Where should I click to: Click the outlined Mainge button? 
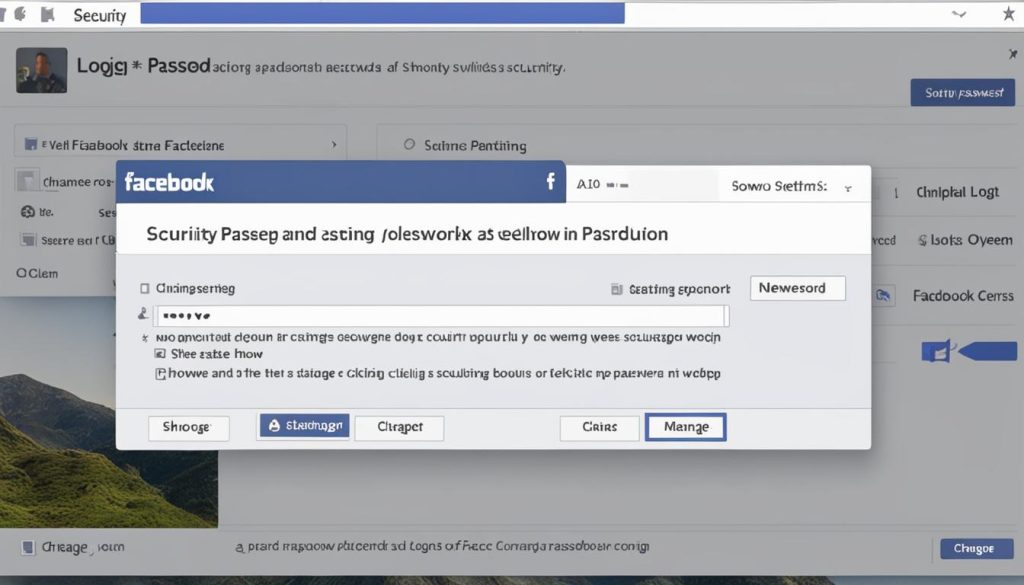(686, 426)
